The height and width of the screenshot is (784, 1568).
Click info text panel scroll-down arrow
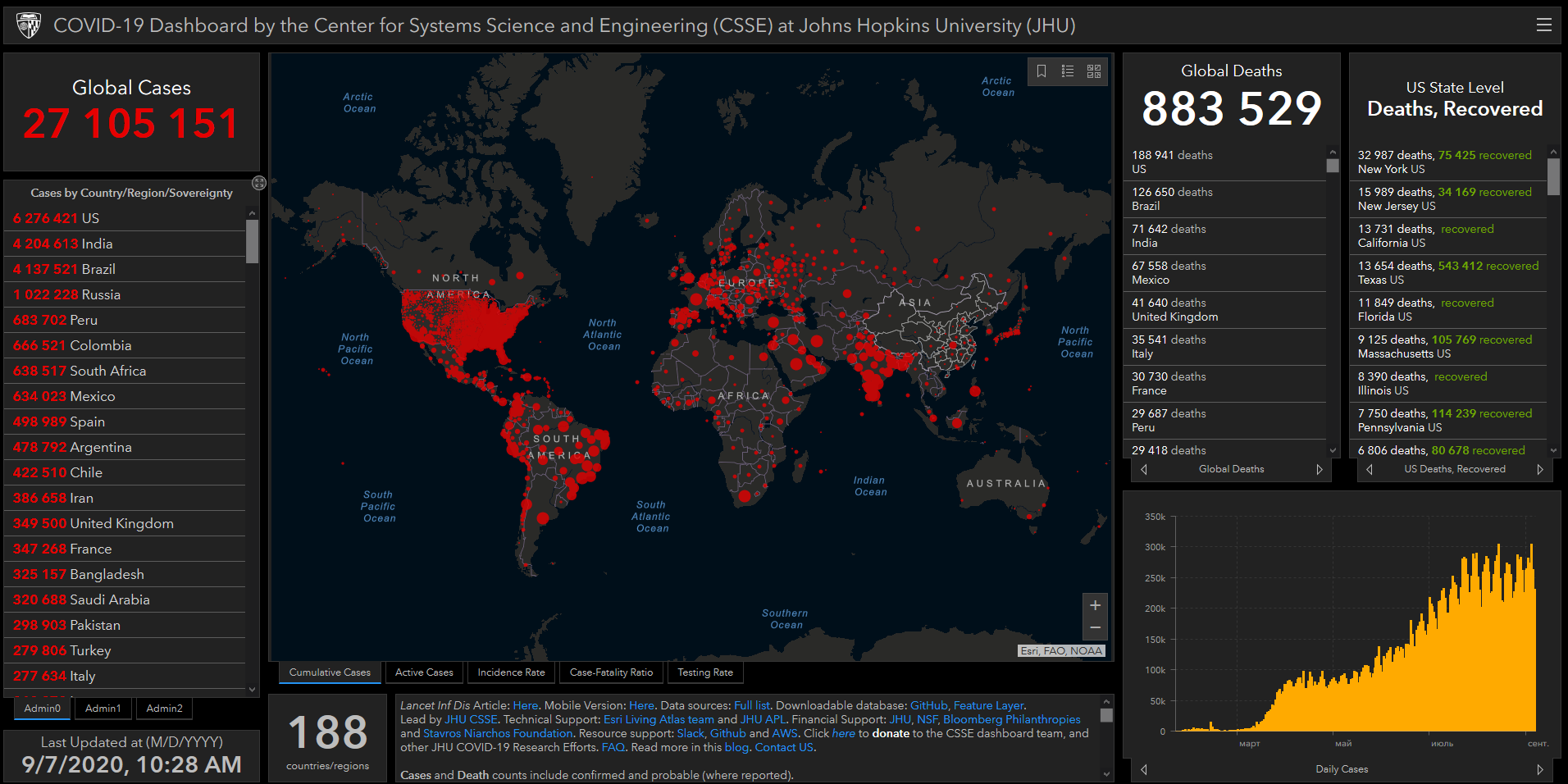[x=1106, y=774]
